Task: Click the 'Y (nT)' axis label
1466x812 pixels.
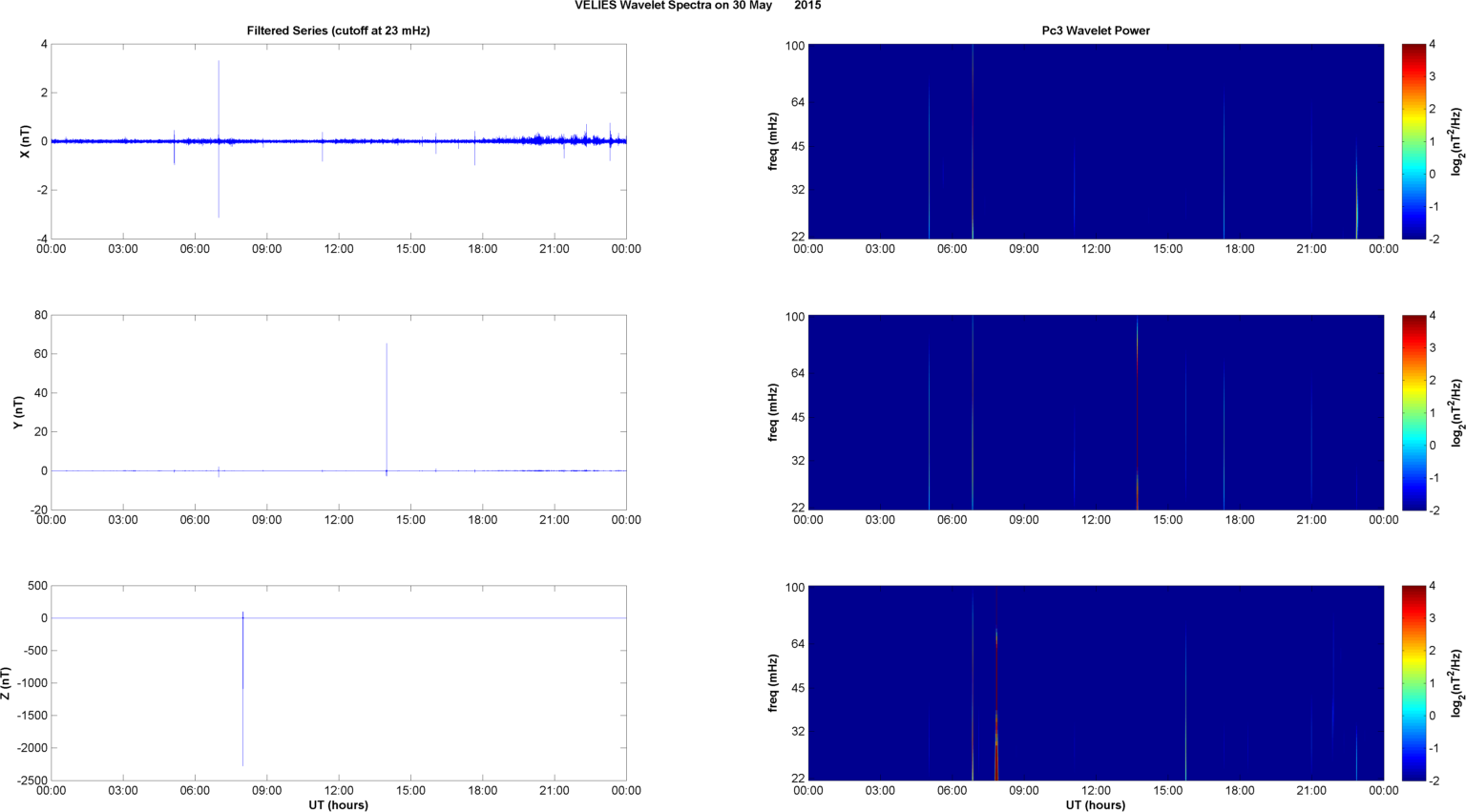Action: [x=18, y=412]
